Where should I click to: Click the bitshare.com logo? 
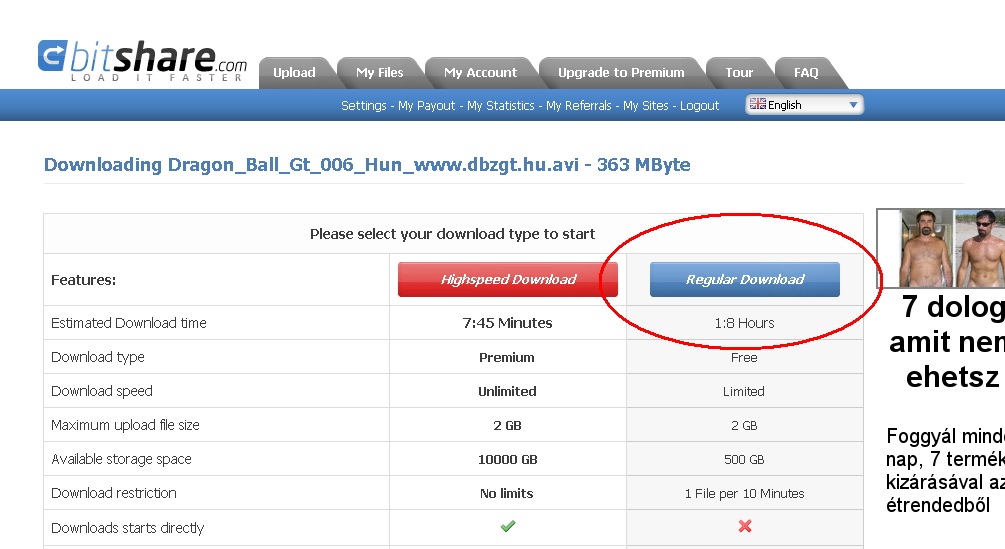pos(142,61)
